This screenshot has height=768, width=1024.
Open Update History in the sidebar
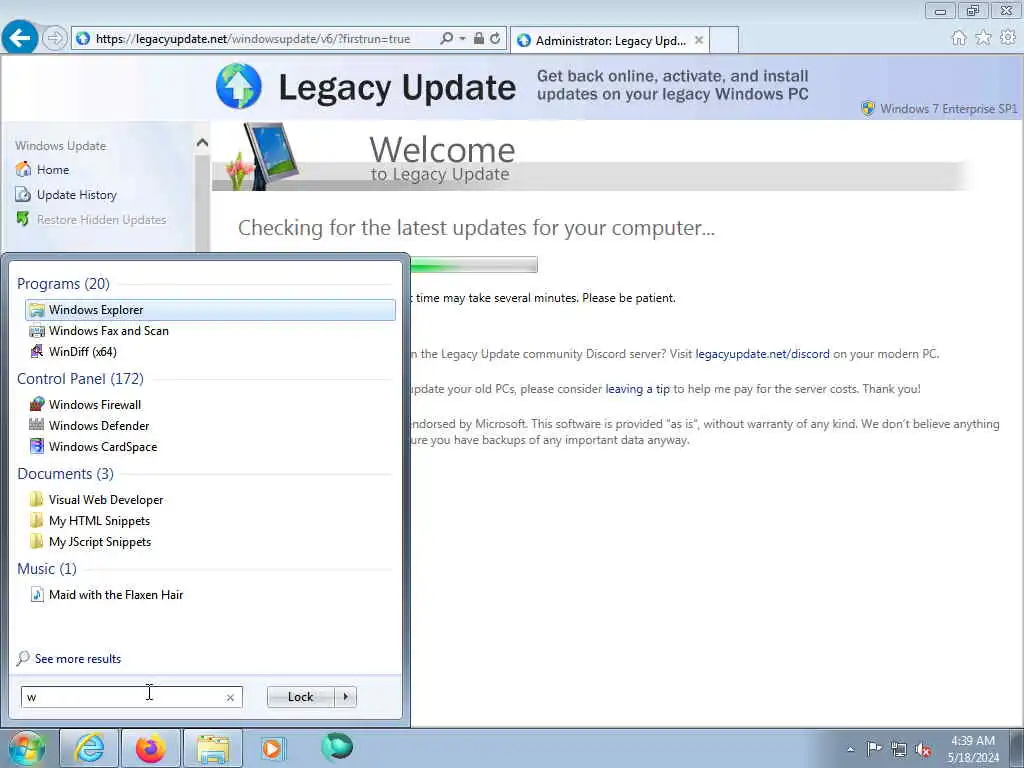[x=76, y=195]
